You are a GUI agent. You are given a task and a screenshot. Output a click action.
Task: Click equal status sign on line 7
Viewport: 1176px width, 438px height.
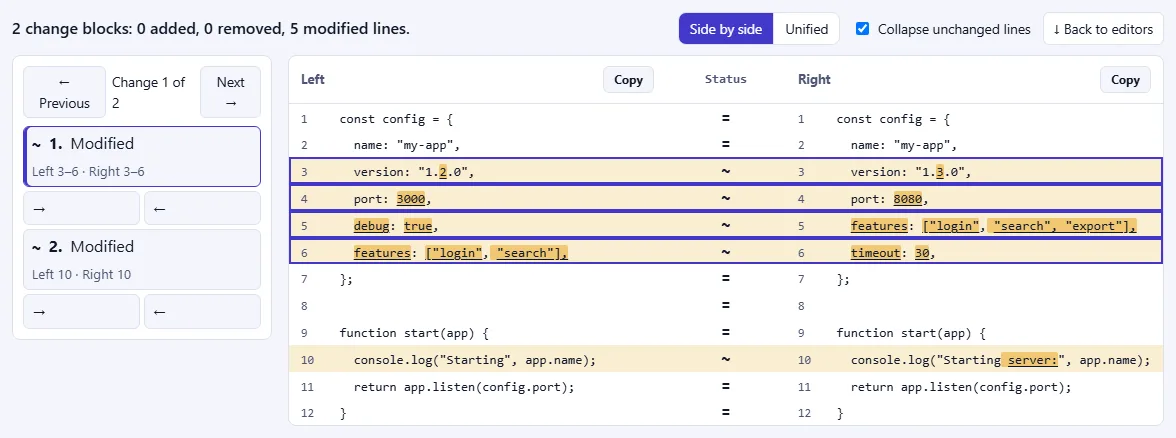(725, 279)
